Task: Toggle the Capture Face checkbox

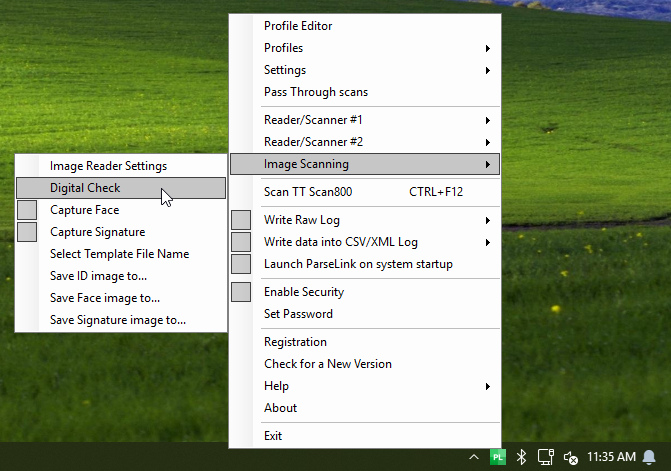Action: [27, 210]
